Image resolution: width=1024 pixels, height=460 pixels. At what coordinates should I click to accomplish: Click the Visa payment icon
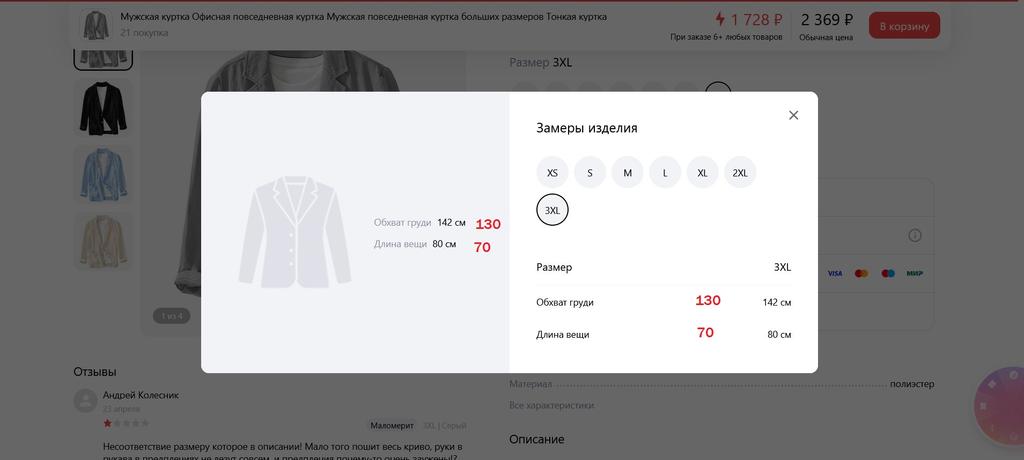[834, 273]
